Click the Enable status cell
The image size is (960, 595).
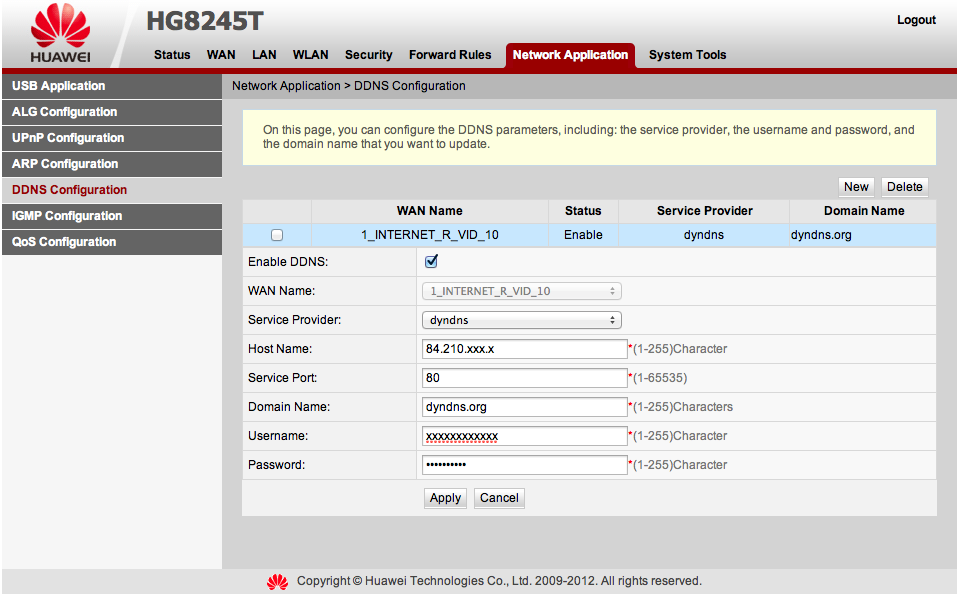(x=583, y=235)
